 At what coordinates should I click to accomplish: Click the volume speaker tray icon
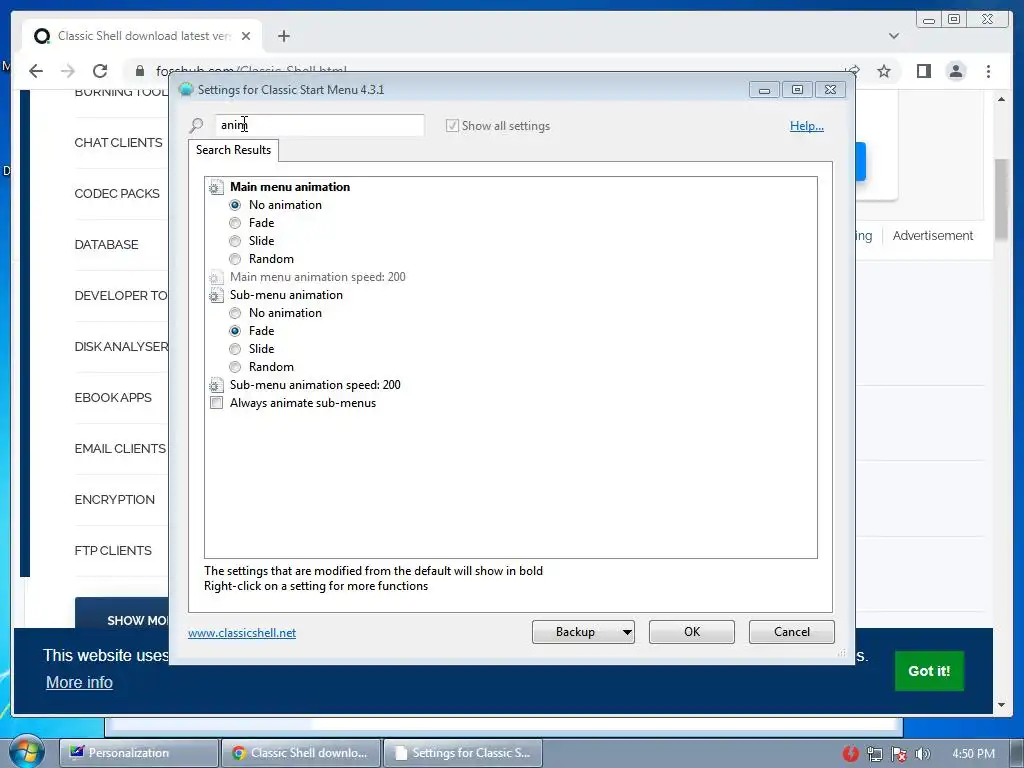(x=922, y=754)
